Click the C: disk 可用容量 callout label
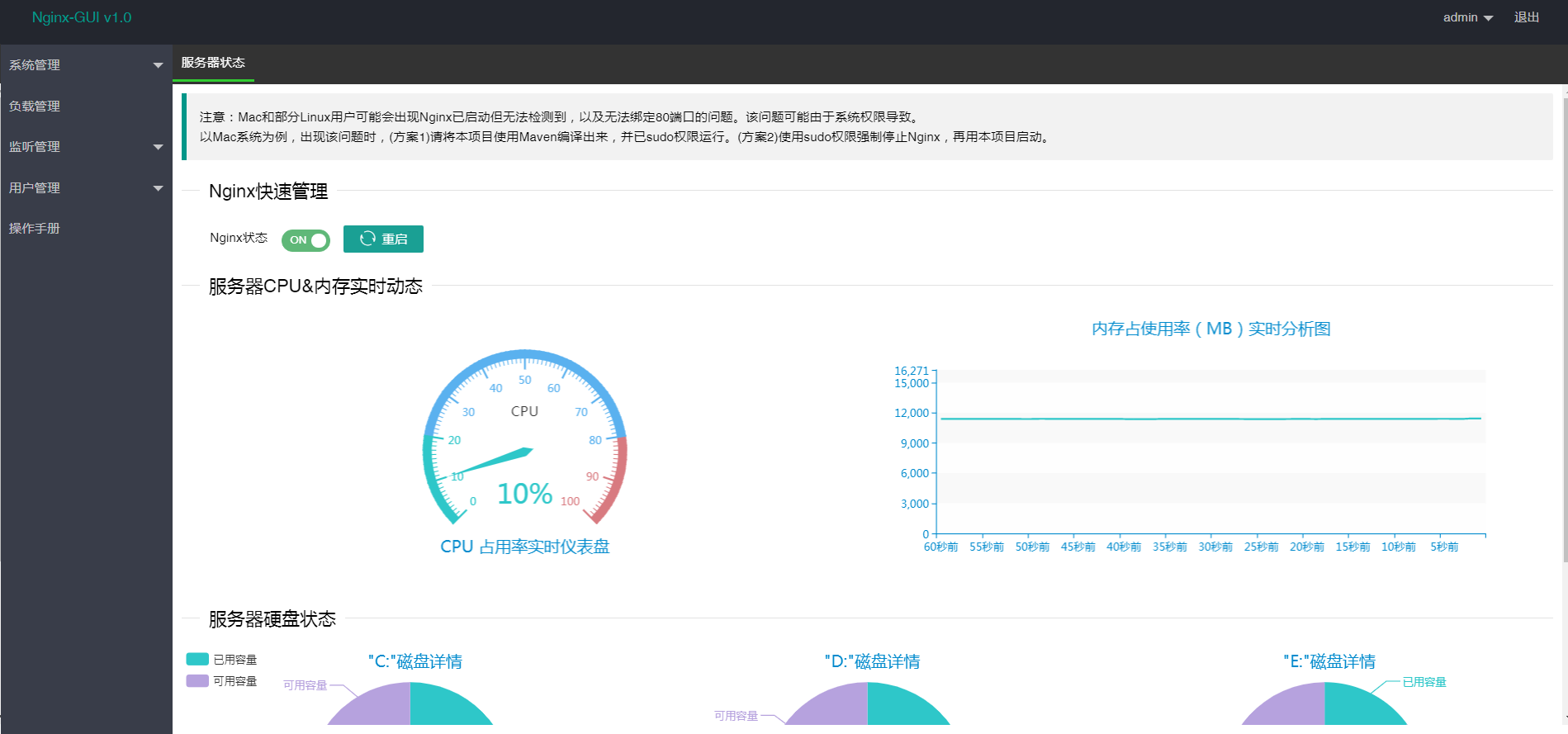 point(306,685)
